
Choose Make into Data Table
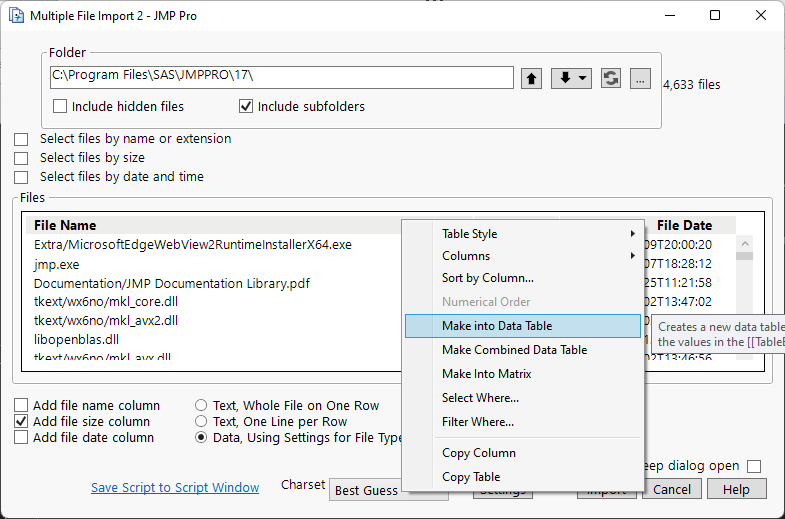point(497,326)
